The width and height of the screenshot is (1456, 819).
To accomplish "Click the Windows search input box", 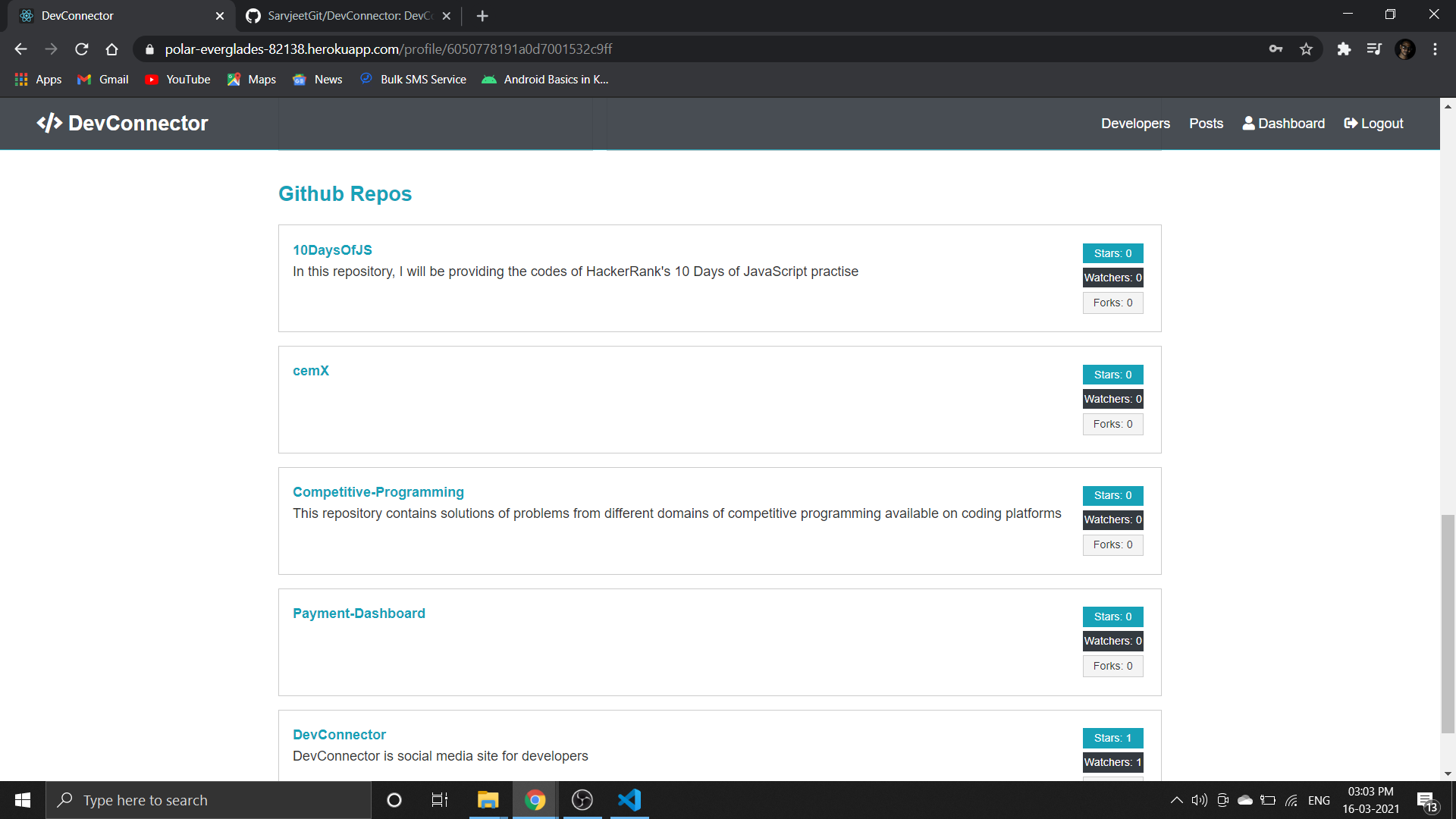I will click(209, 800).
